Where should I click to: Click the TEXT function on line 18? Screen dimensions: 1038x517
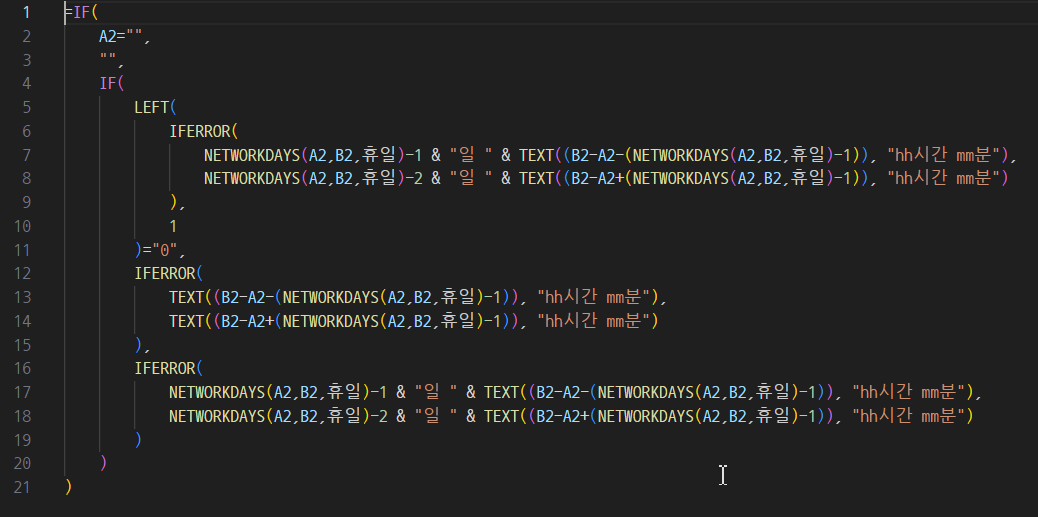pos(501,416)
